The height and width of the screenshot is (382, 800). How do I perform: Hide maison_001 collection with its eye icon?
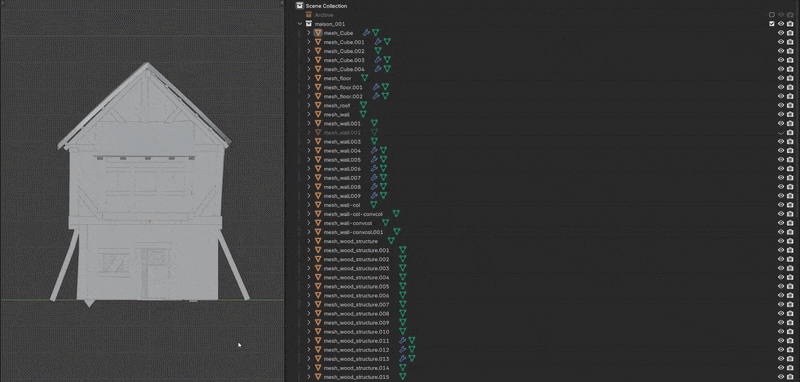(x=781, y=24)
